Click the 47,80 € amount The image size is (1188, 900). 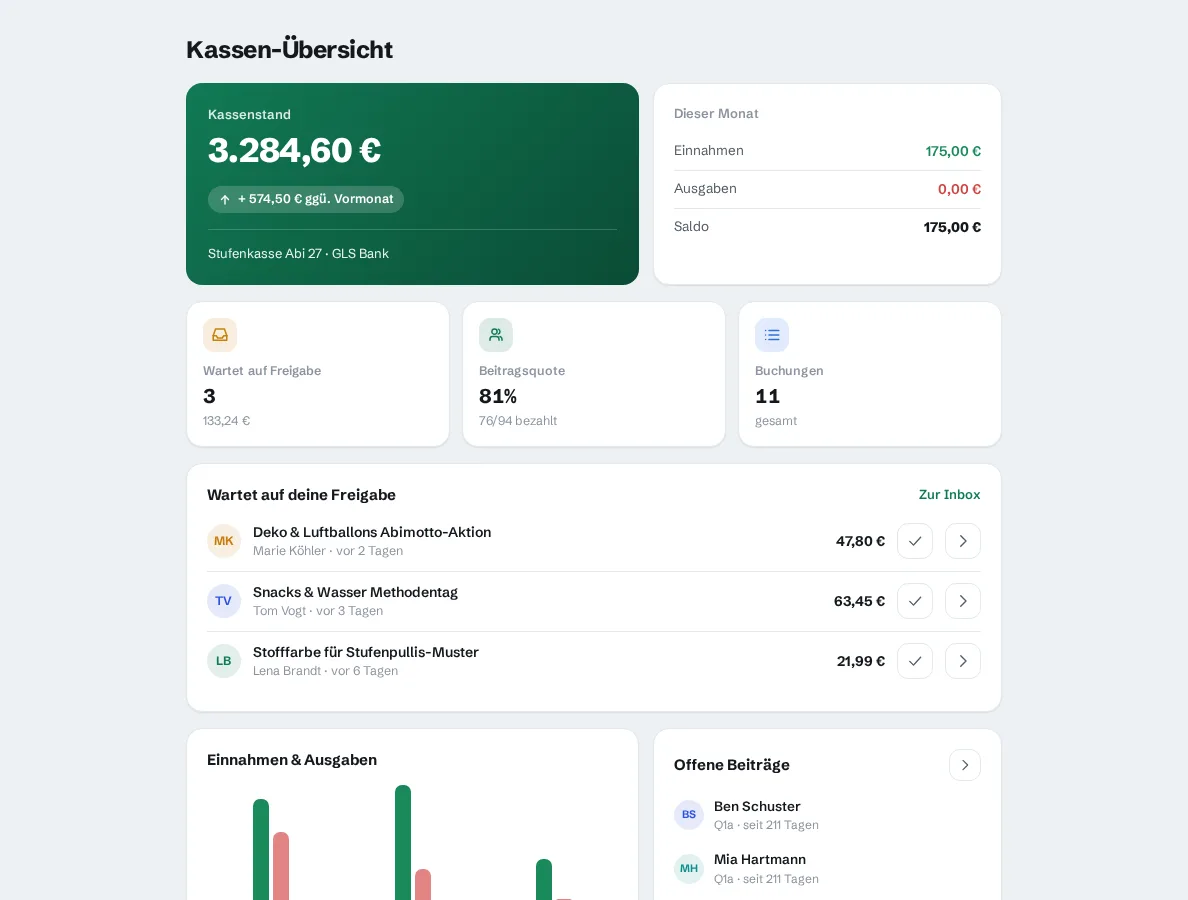pyautogui.click(x=860, y=541)
